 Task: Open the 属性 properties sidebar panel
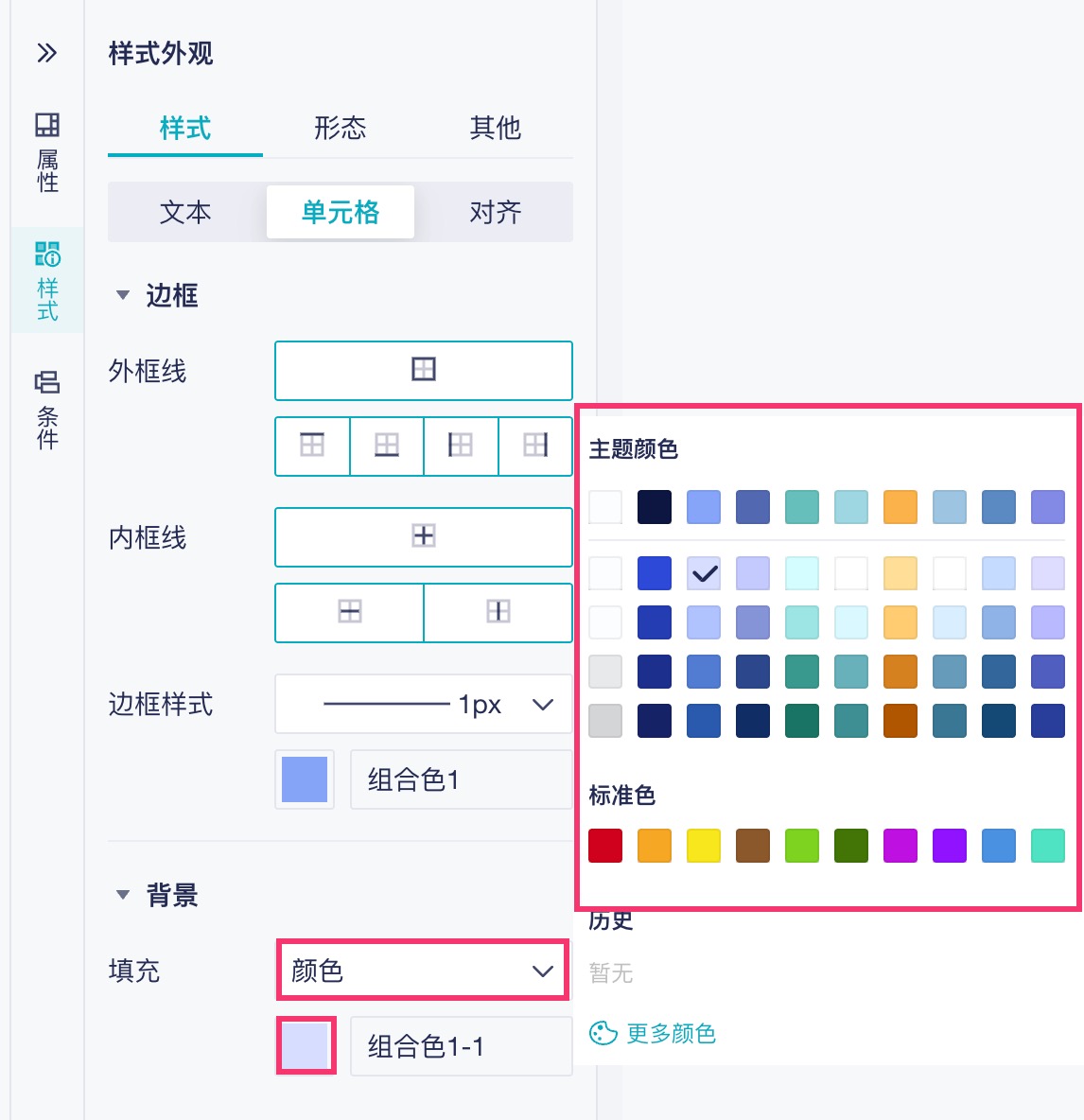coord(47,151)
